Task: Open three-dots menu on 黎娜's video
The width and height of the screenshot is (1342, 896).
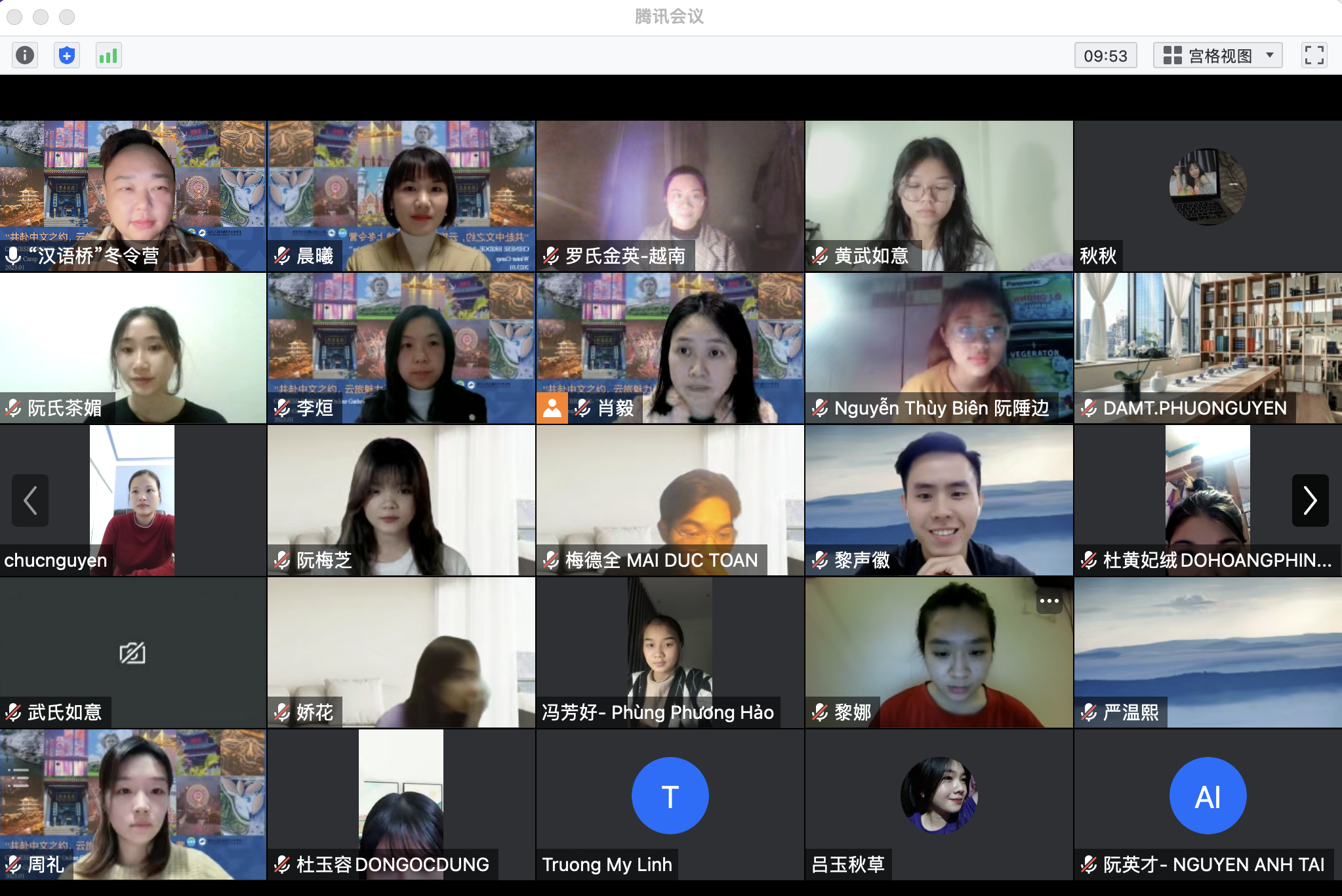Action: tap(1049, 601)
